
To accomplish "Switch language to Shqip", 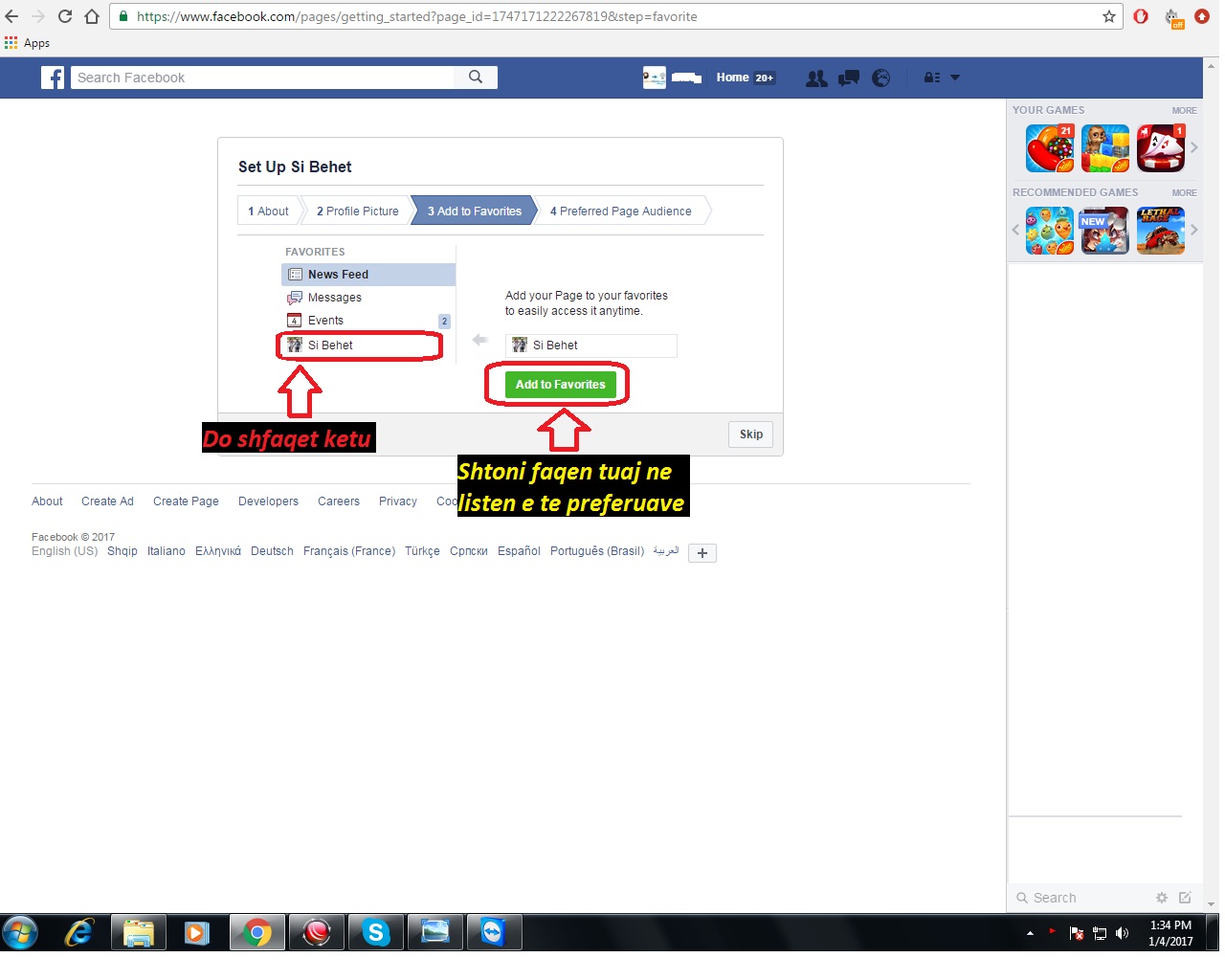I will tap(122, 551).
